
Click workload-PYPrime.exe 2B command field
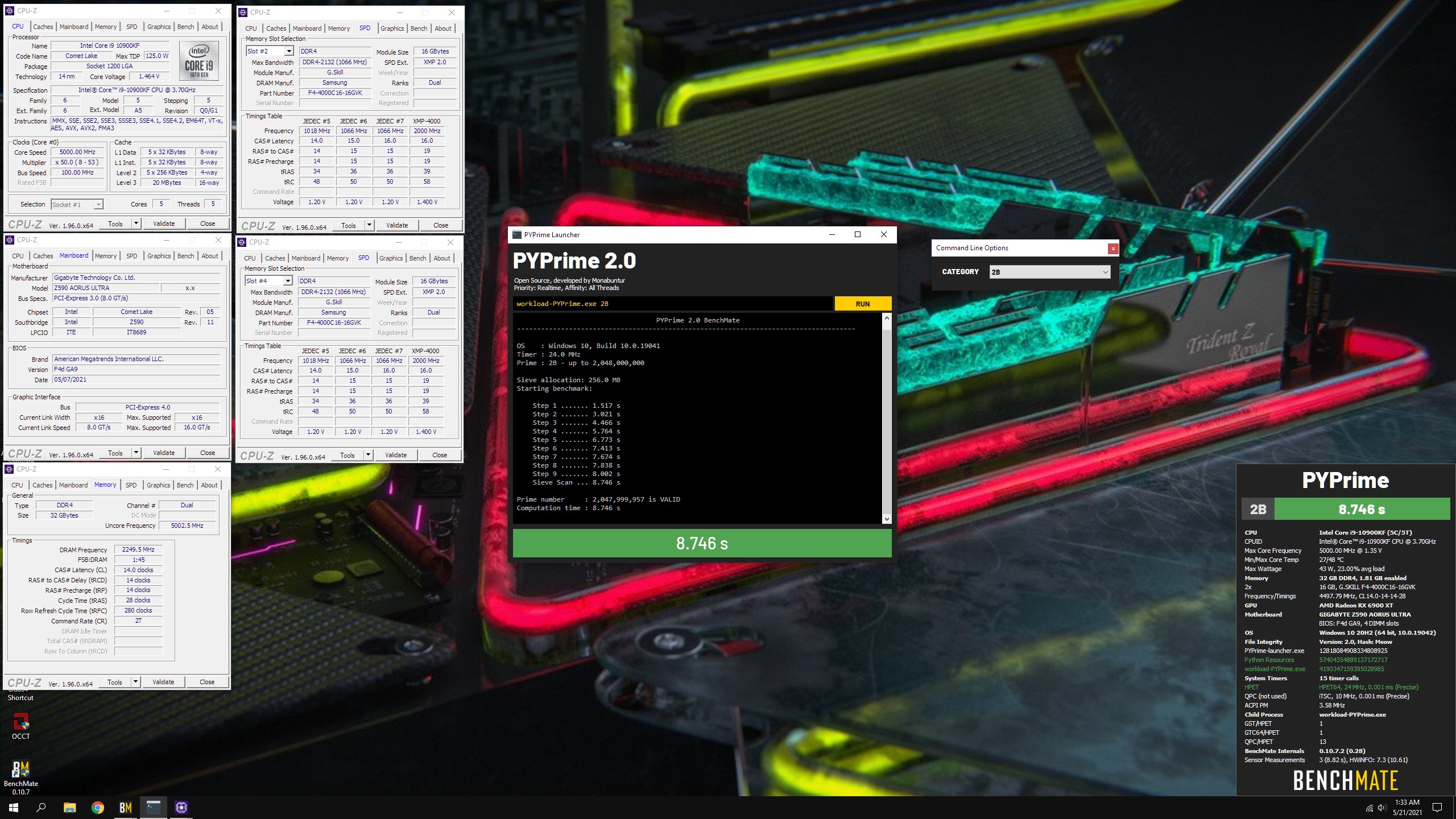(672, 304)
